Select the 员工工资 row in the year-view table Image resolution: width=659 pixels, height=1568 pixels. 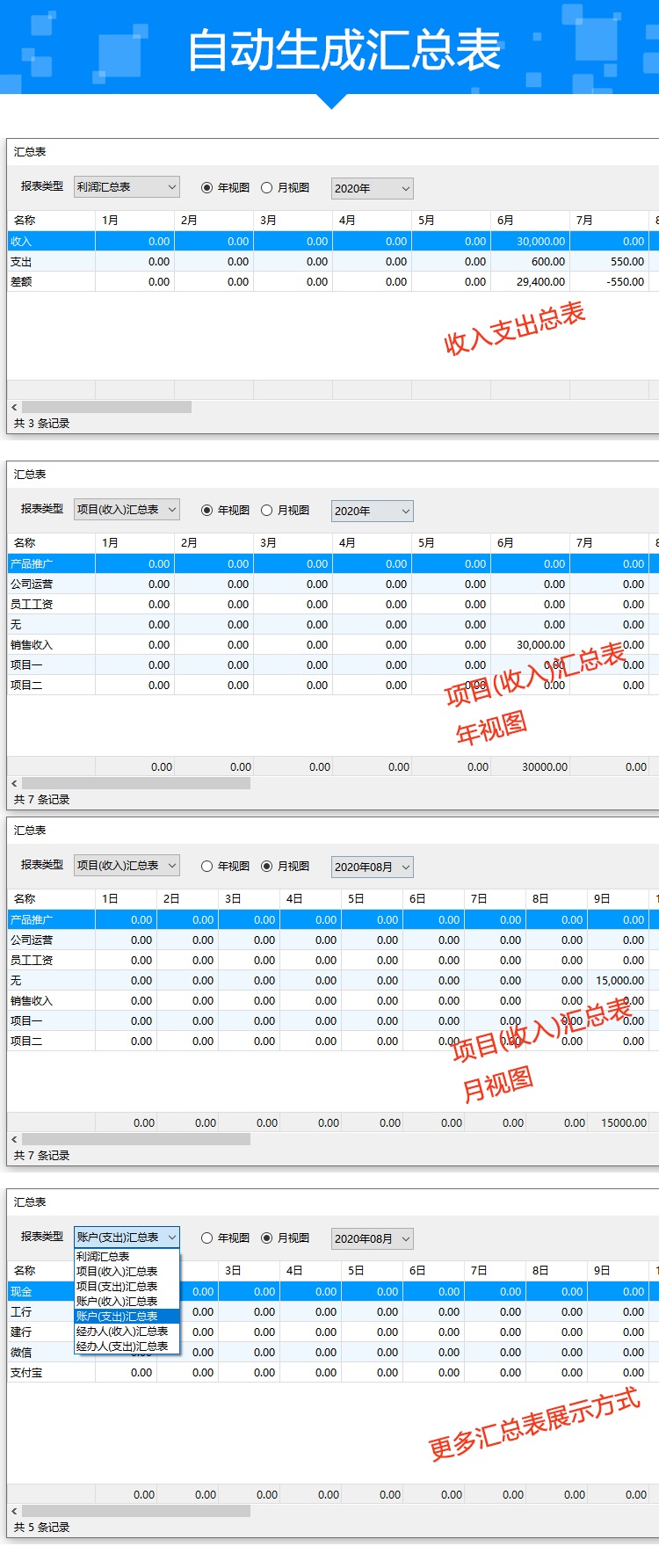[333, 604]
